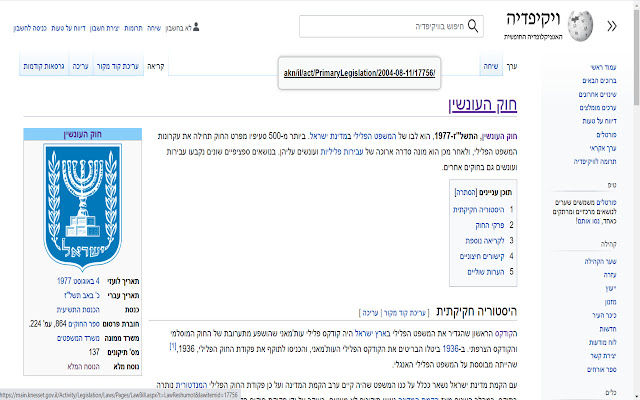This screenshot has width=640, height=400.
Task: Open לוח מודעות in the sidebar
Action: pyautogui.click(x=603, y=342)
